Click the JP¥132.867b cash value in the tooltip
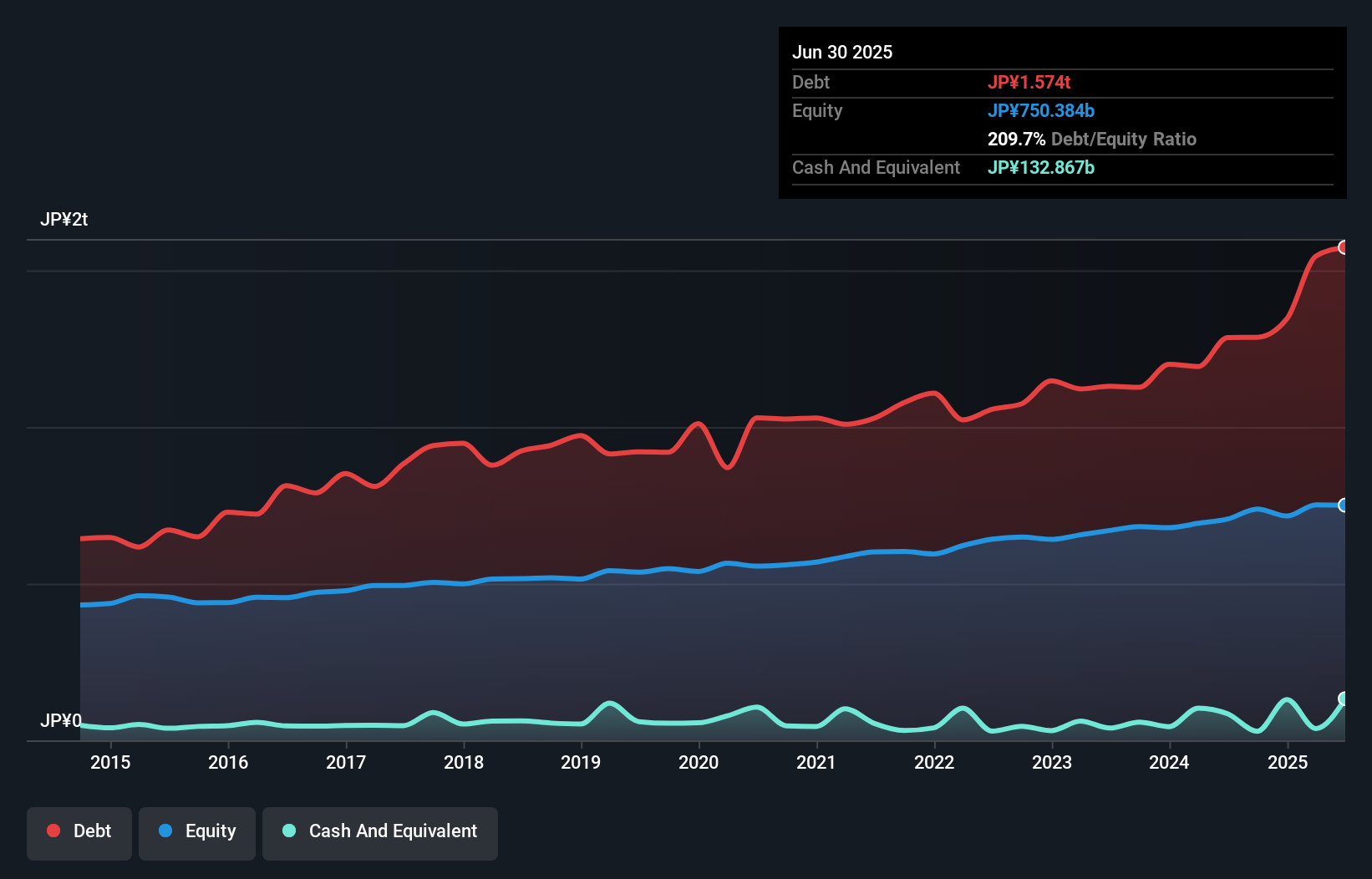 click(1040, 167)
